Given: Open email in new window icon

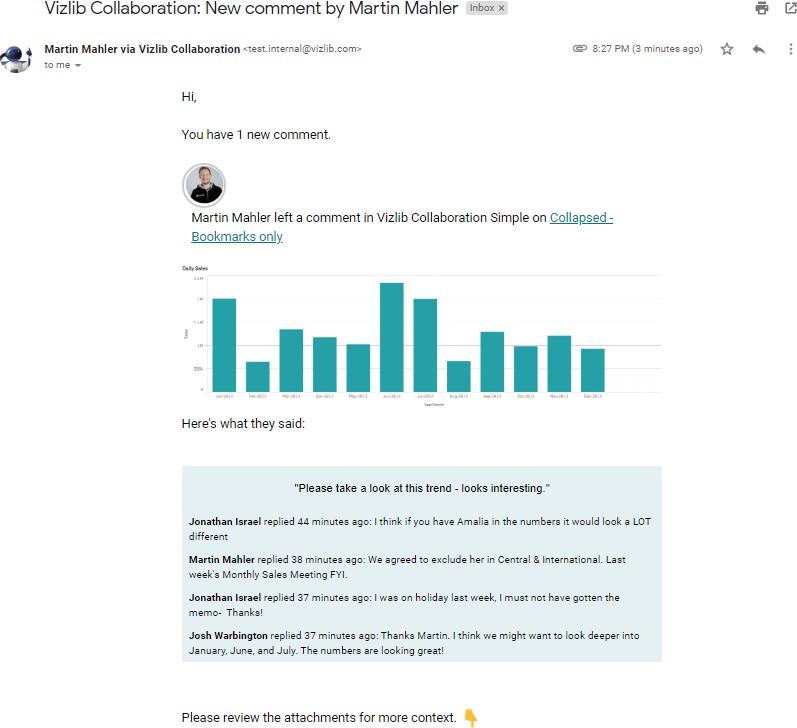Looking at the screenshot, I should pos(791,8).
